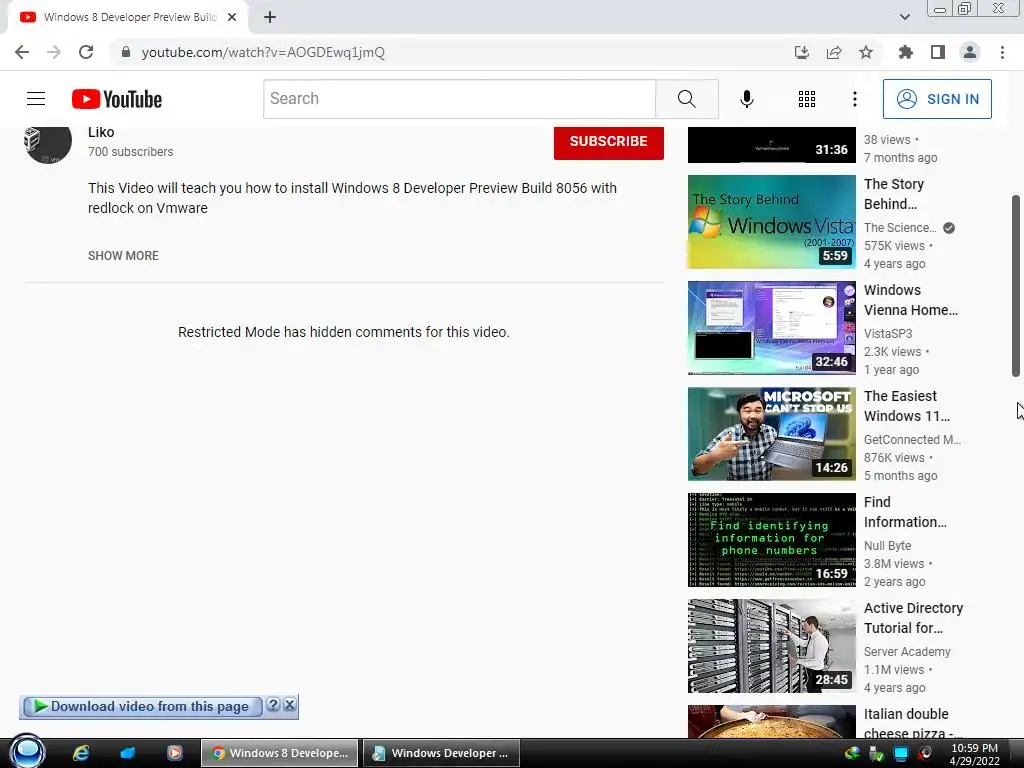The width and height of the screenshot is (1024, 768).
Task: Launch Internet Explorer from taskbar
Action: 81,753
